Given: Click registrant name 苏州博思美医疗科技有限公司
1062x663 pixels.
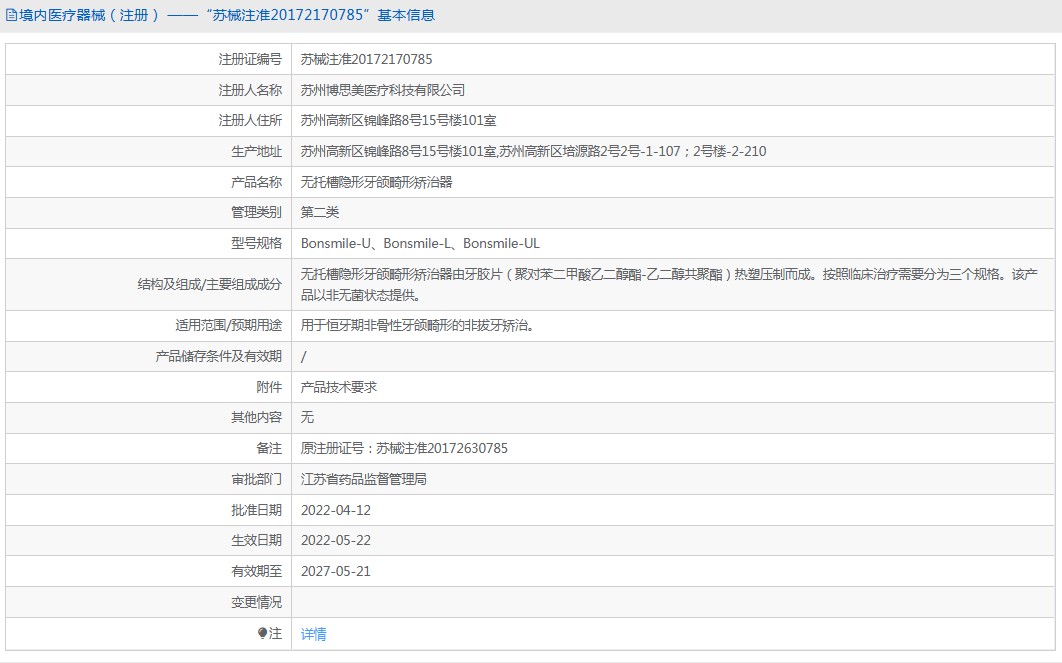Looking at the screenshot, I should click(x=383, y=90).
